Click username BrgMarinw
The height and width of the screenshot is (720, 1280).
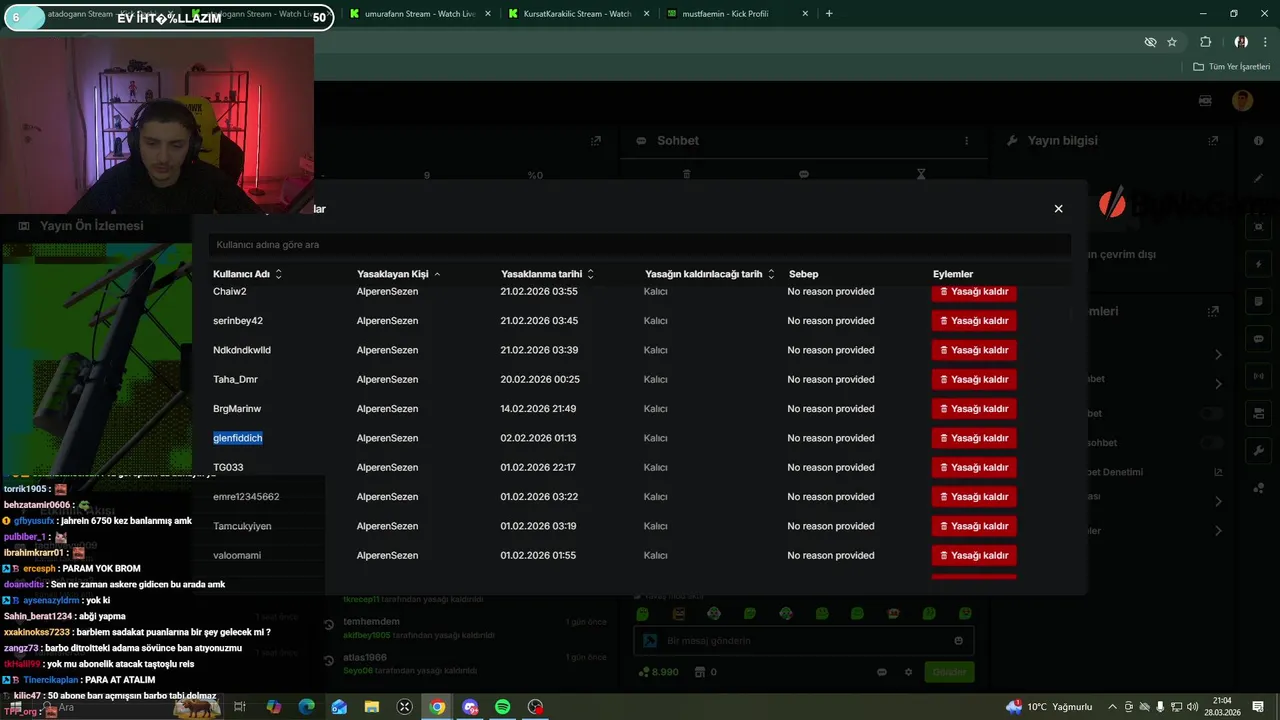pos(237,409)
